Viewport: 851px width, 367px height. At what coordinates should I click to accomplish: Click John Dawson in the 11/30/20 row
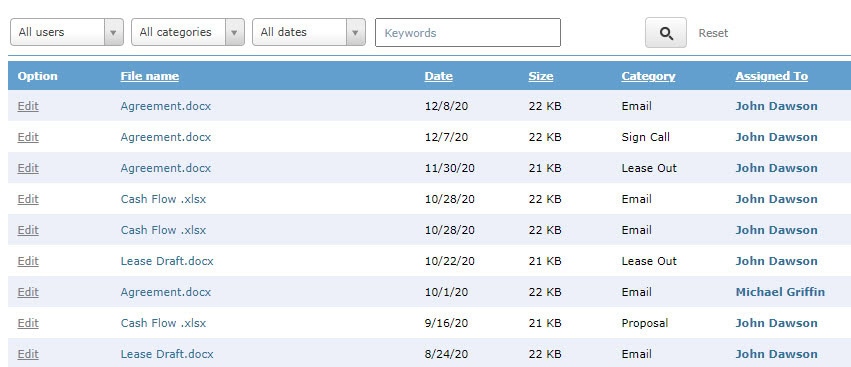tap(776, 168)
